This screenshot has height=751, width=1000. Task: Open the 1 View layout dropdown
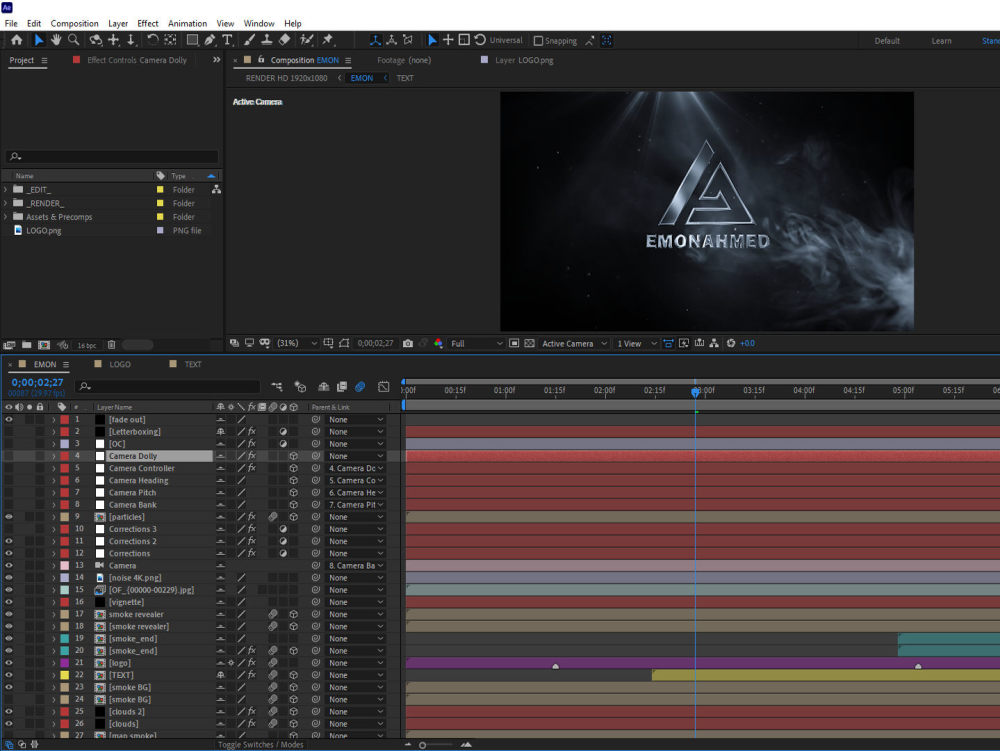pos(636,344)
